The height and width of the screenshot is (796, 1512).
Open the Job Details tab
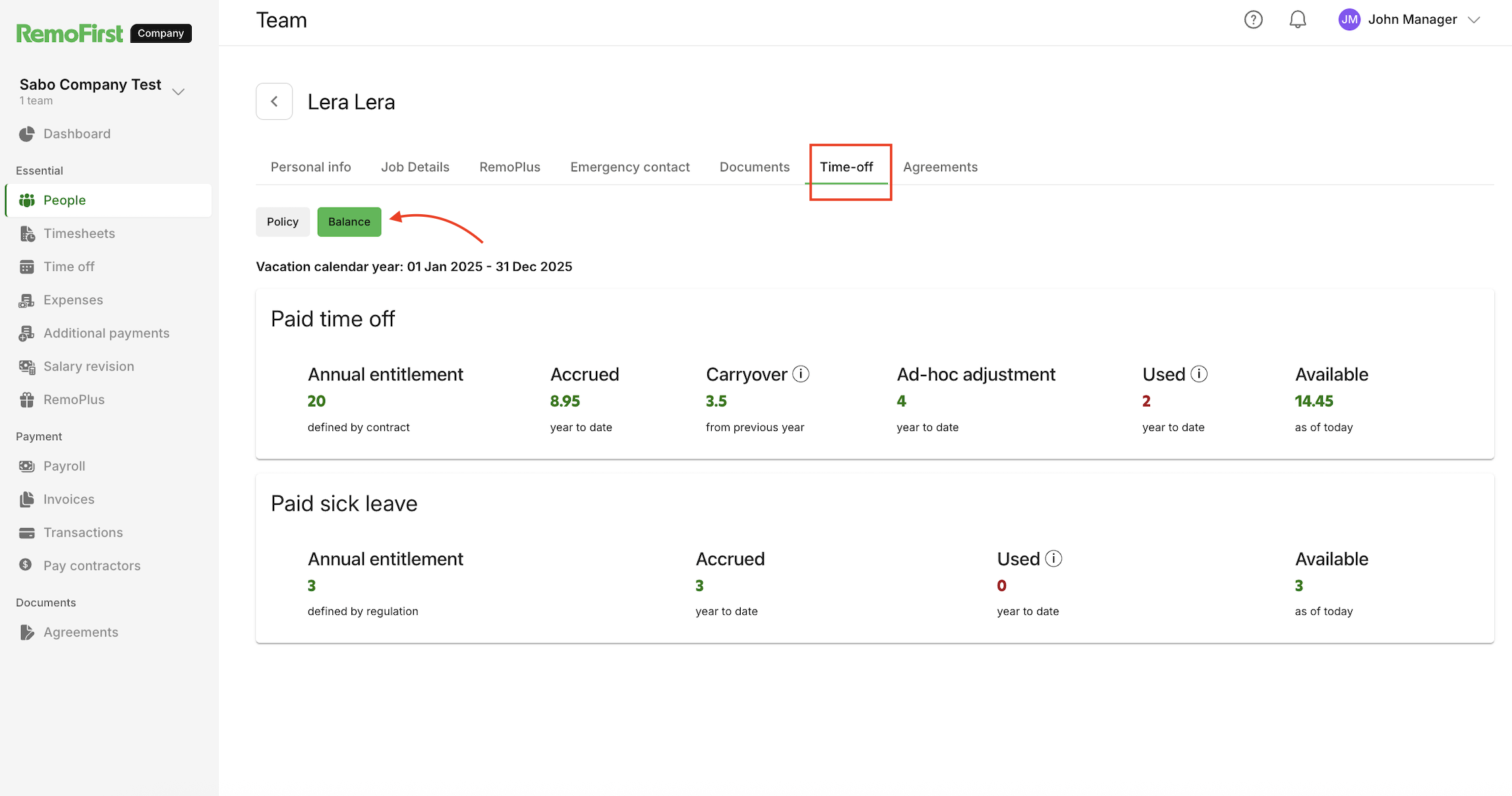[415, 167]
